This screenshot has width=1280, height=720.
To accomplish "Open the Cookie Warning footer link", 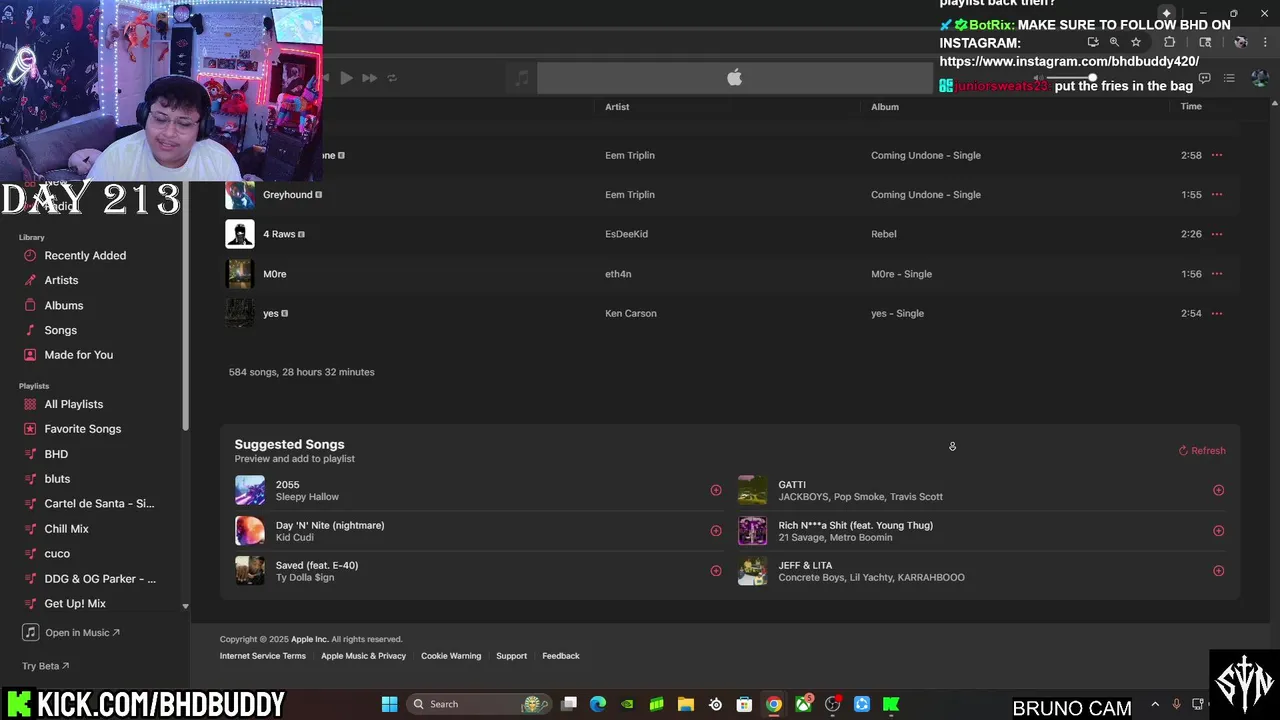I will point(451,656).
